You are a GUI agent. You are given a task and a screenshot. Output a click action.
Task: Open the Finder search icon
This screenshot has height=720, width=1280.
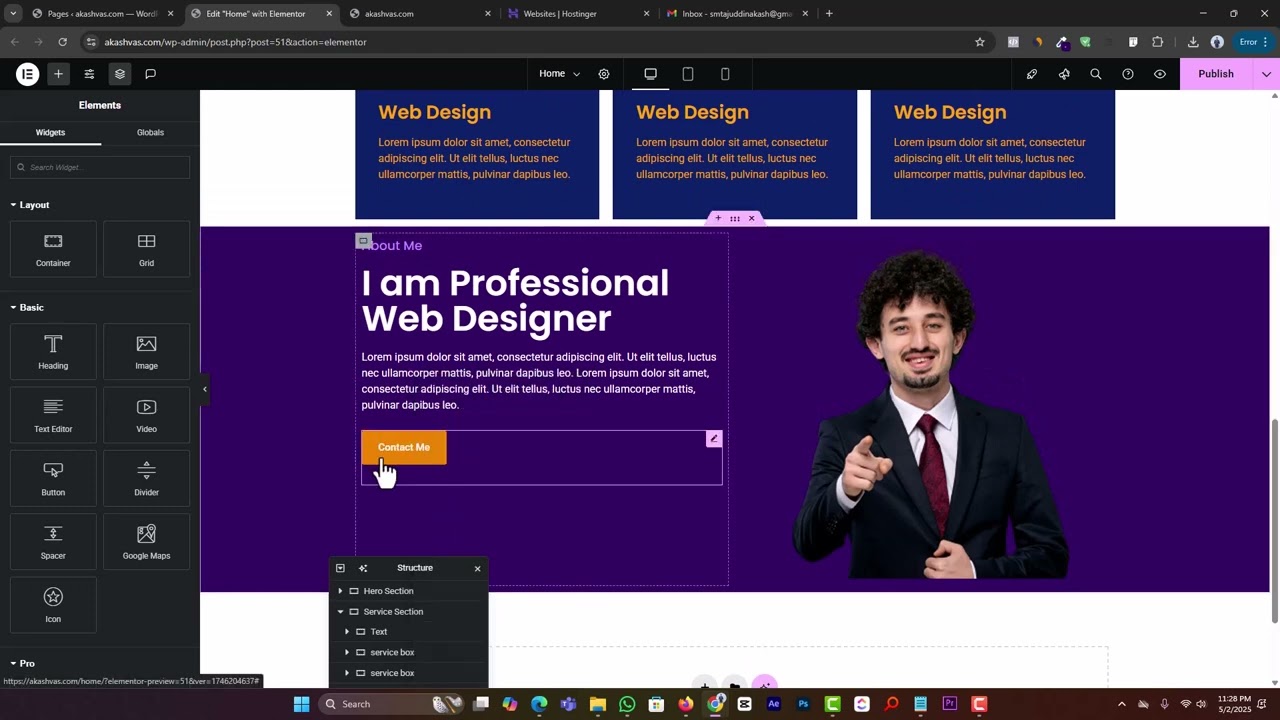pyautogui.click(x=1096, y=74)
